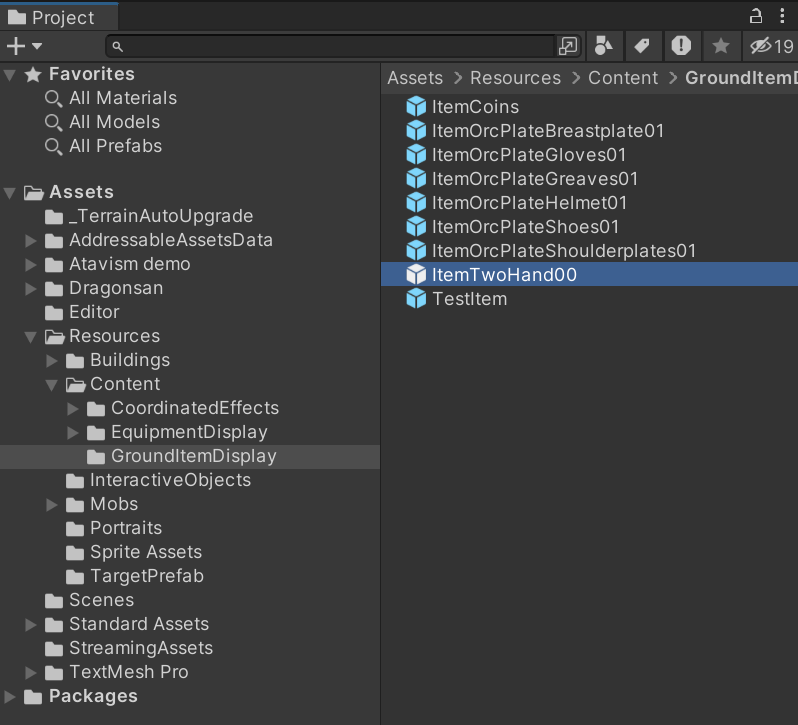
Task: Expand the Packages root arrow
Action: tap(10, 697)
